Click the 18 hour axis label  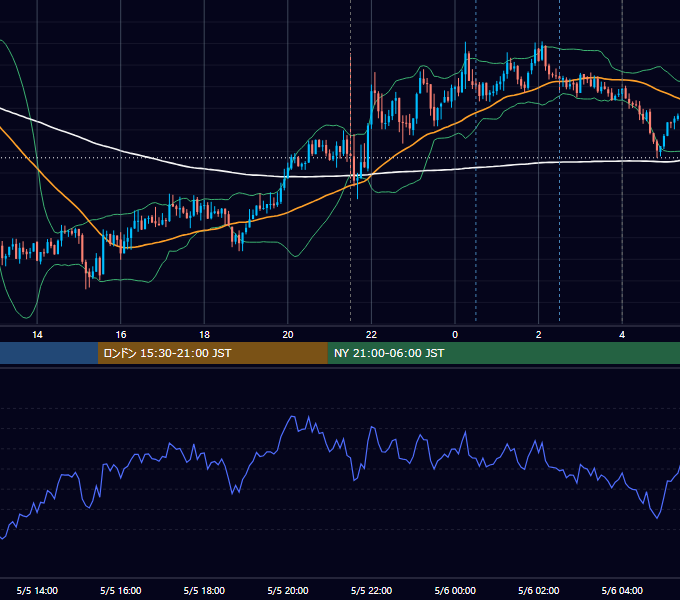[204, 335]
